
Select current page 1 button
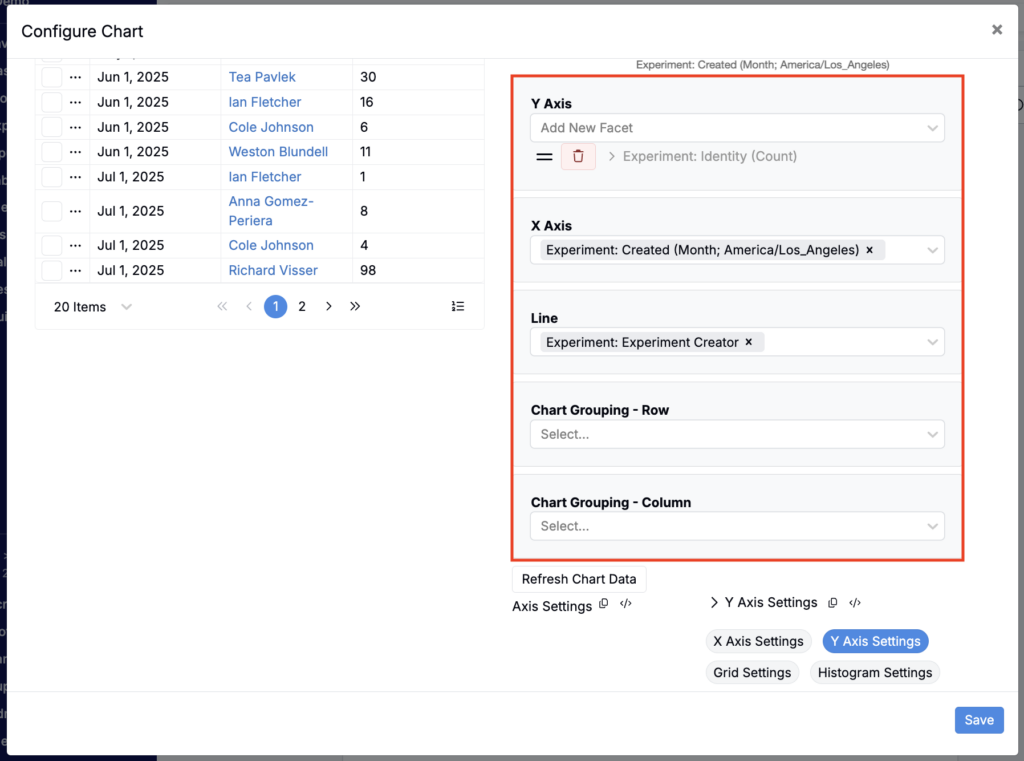click(x=276, y=306)
